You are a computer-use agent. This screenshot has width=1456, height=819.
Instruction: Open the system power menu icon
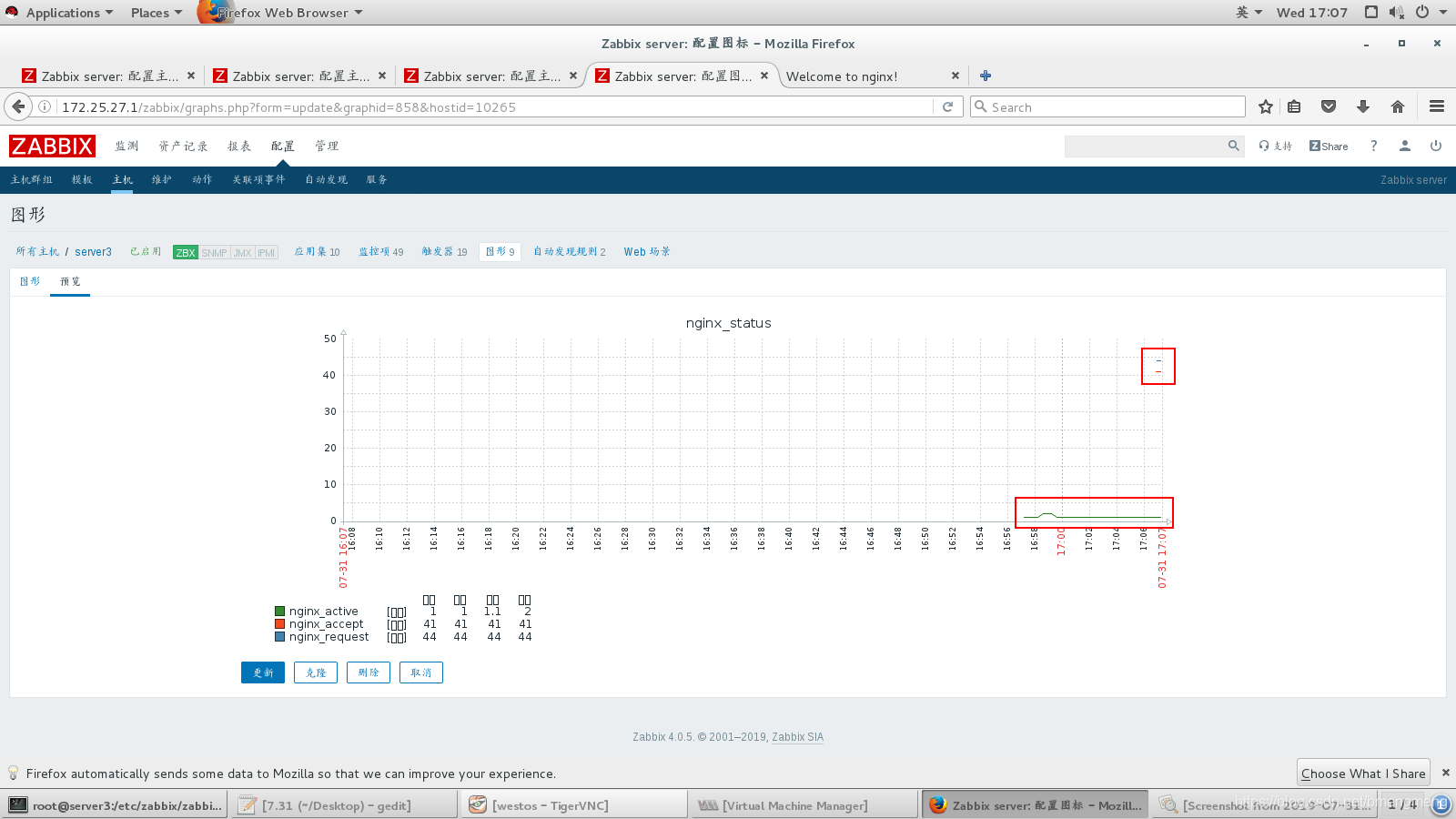click(1422, 12)
